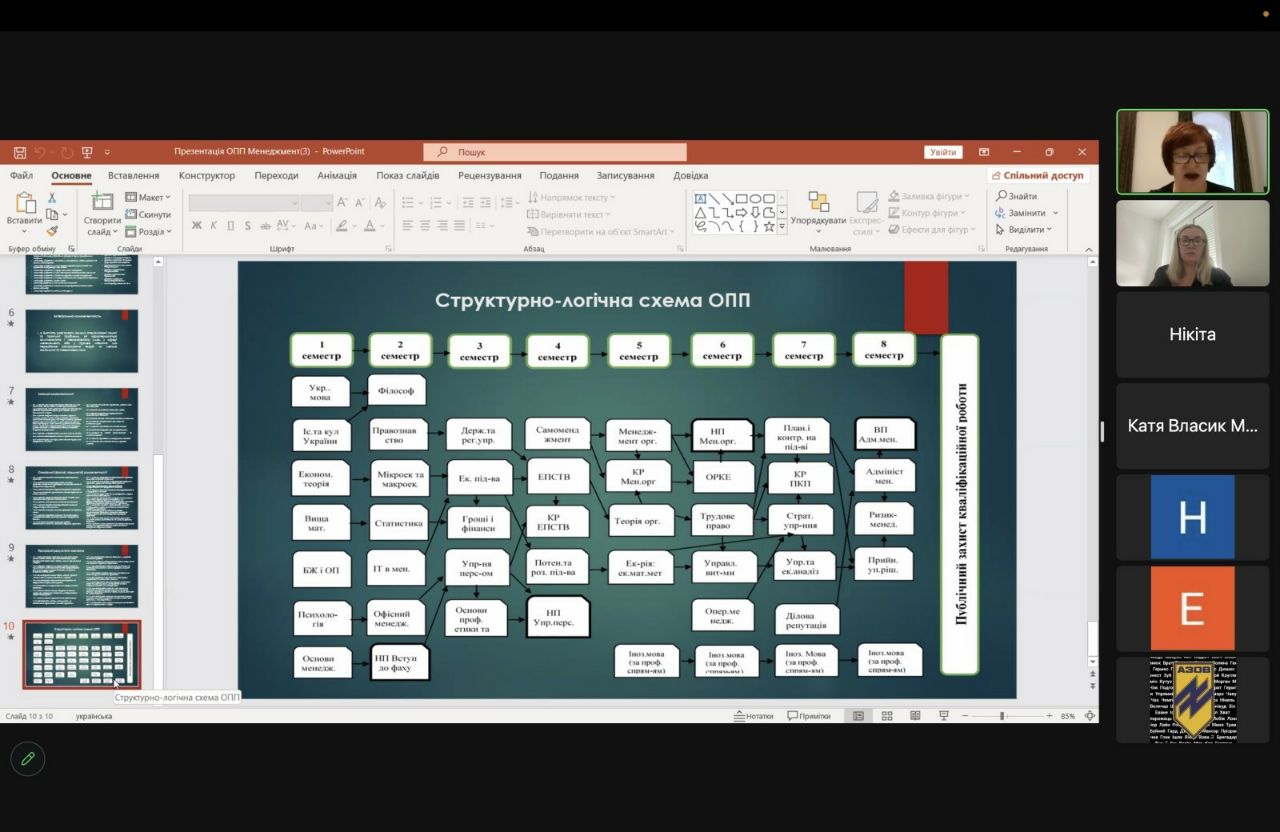This screenshot has width=1280, height=832.
Task: Toggle align text left
Action: 407,226
